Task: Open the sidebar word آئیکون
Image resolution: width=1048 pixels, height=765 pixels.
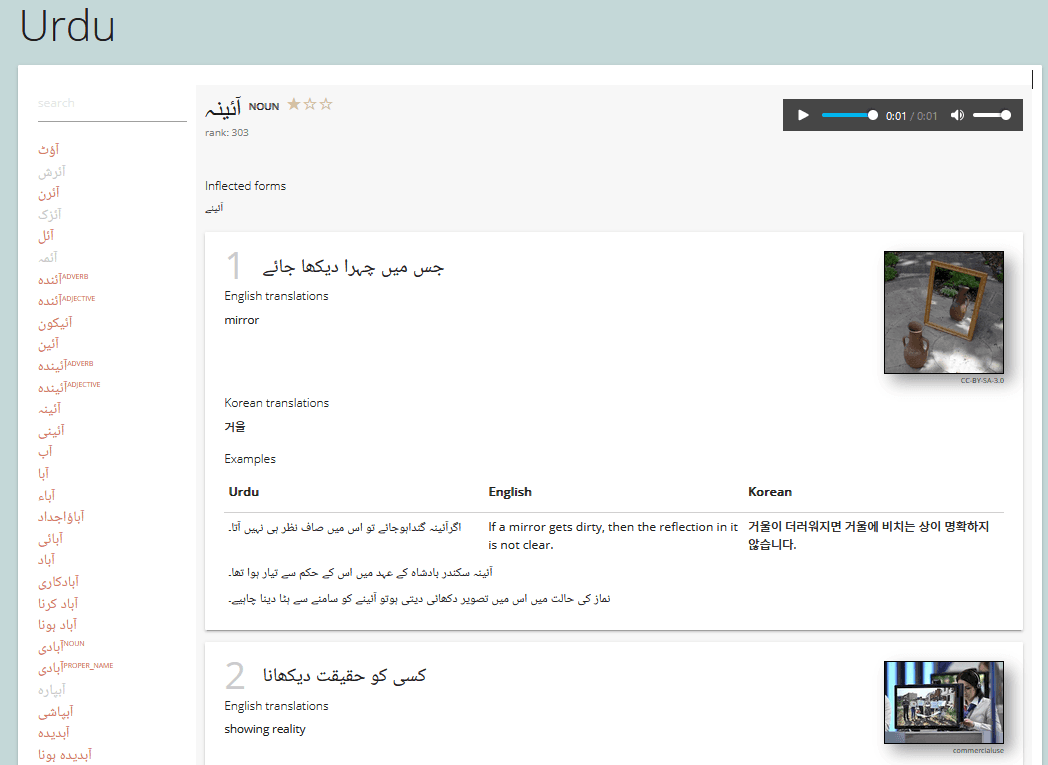Action: [53, 321]
